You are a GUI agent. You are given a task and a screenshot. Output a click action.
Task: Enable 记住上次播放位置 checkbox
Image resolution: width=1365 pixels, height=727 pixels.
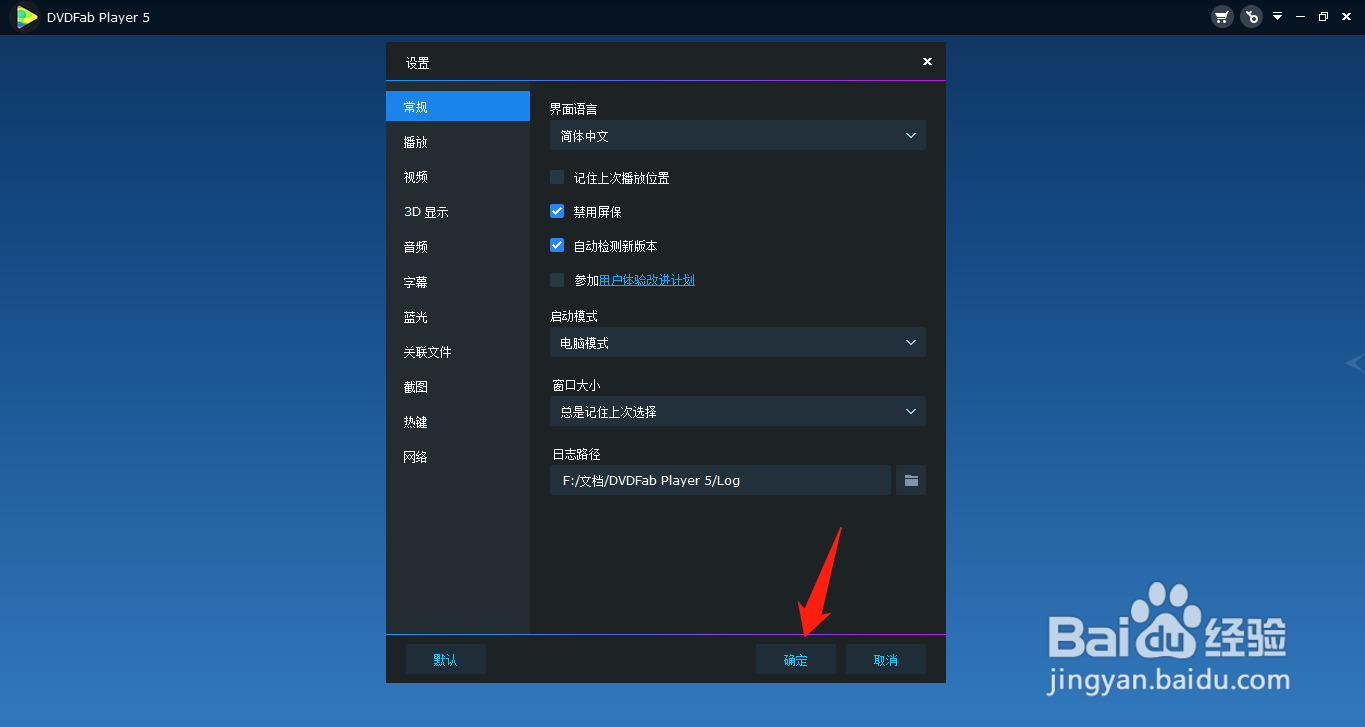(x=557, y=178)
